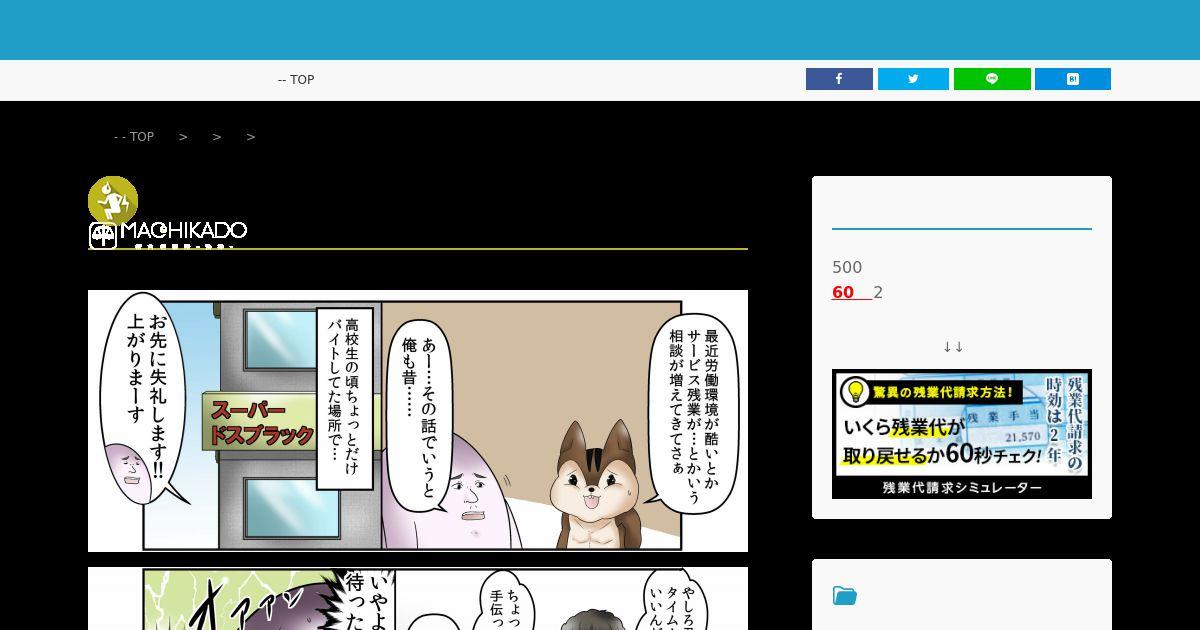Share the page on Facebook
The height and width of the screenshot is (630, 1200).
click(839, 79)
